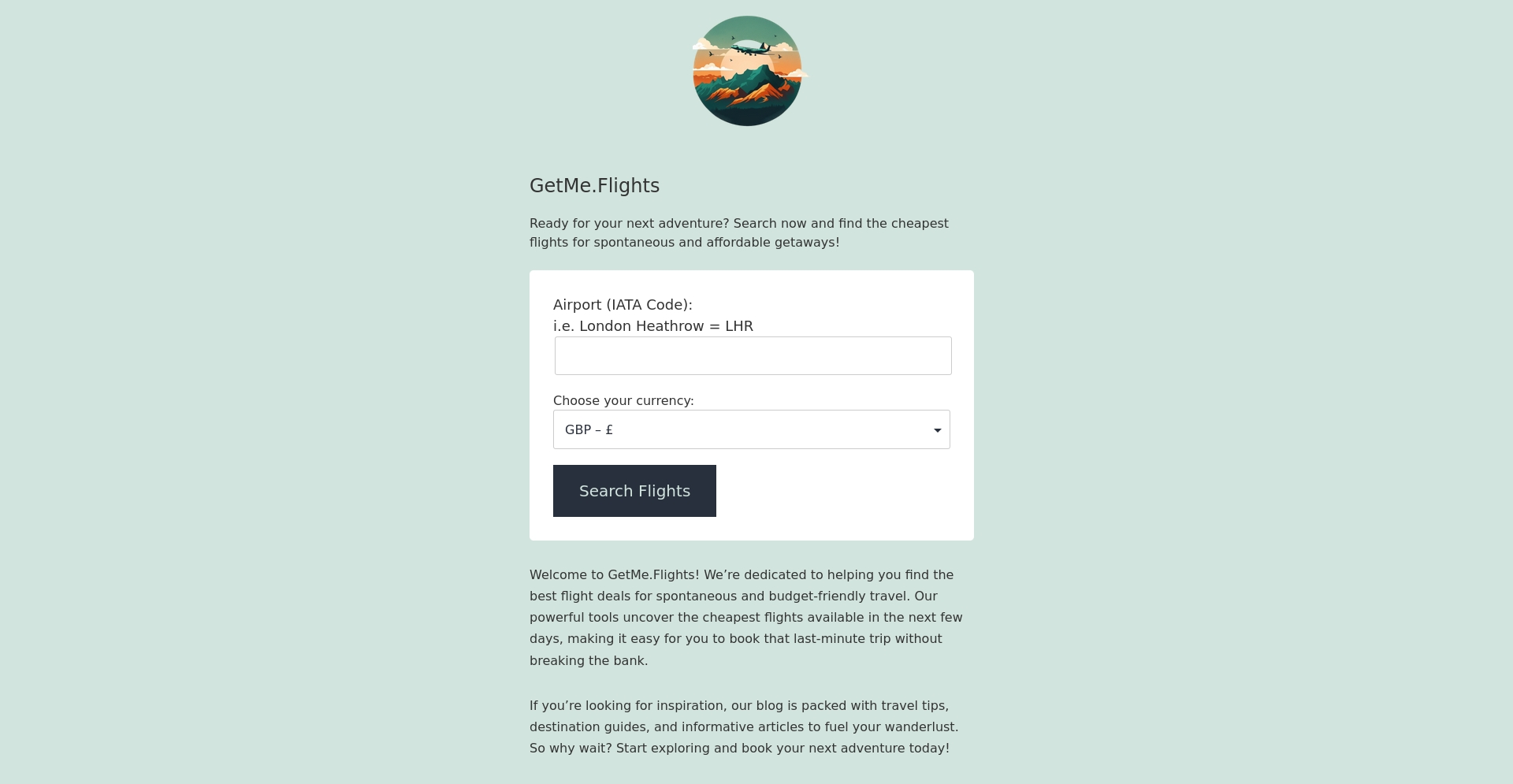Image resolution: width=1513 pixels, height=784 pixels.
Task: Click the GetMe.Flights circular mountain logo
Action: pos(747,71)
